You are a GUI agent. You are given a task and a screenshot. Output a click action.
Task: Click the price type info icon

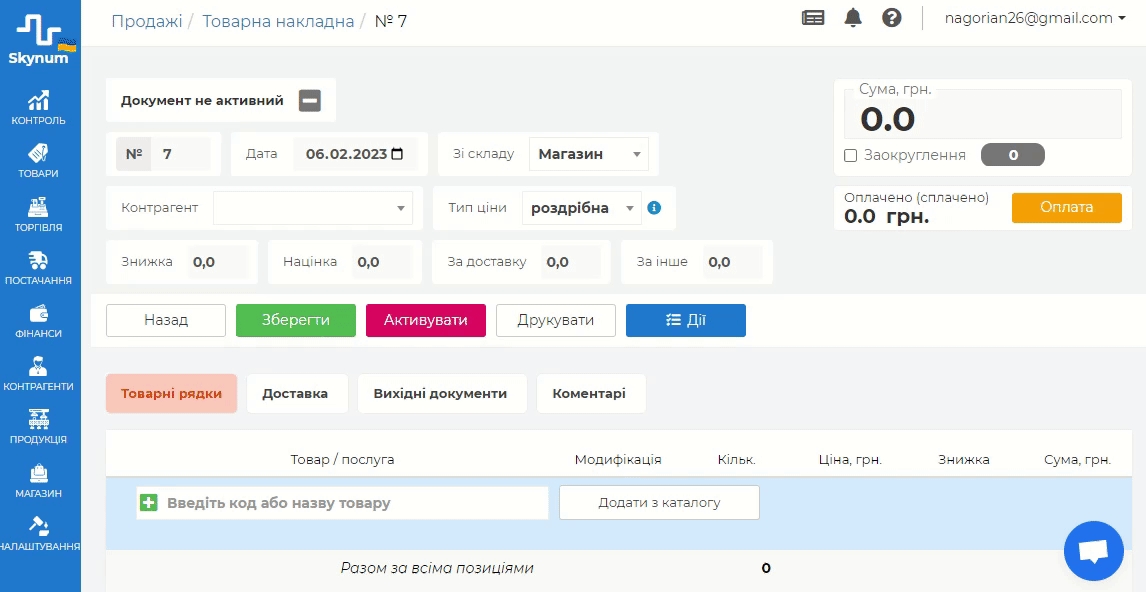coord(654,208)
